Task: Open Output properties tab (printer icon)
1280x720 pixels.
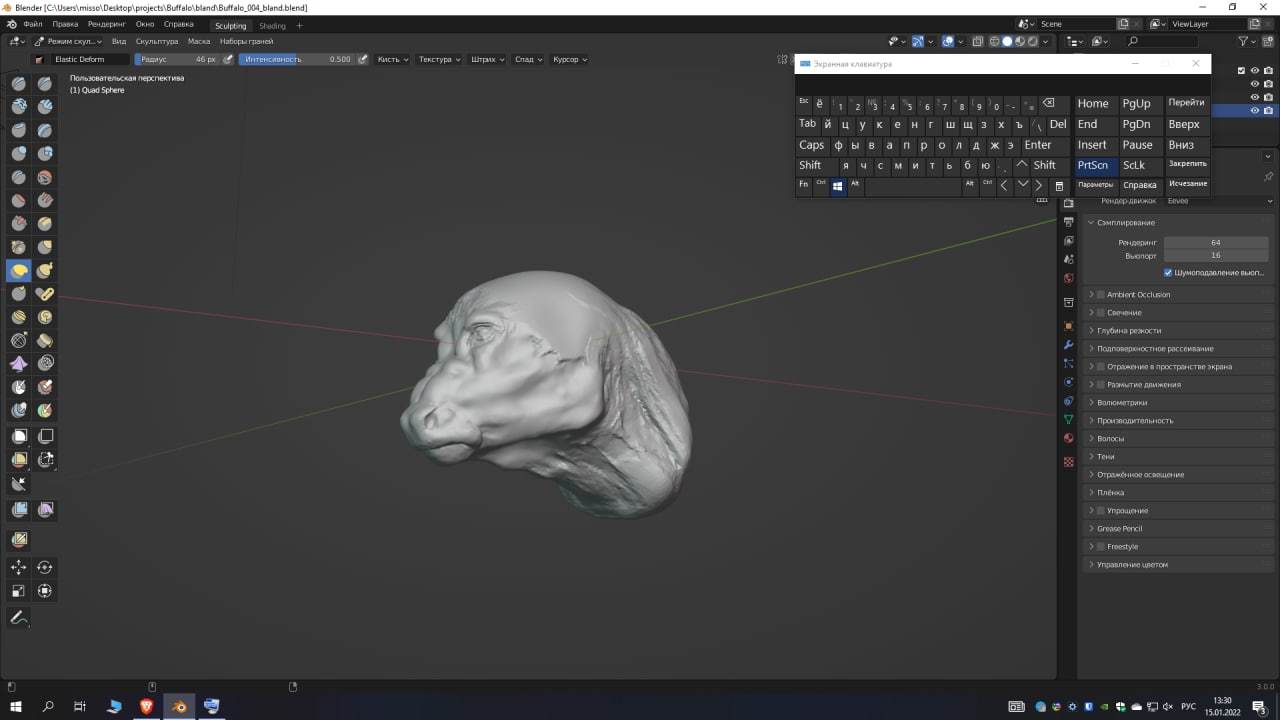Action: coord(1068,222)
